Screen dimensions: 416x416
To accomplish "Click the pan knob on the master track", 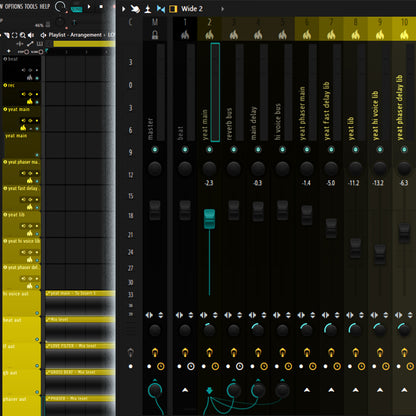I will (x=155, y=169).
